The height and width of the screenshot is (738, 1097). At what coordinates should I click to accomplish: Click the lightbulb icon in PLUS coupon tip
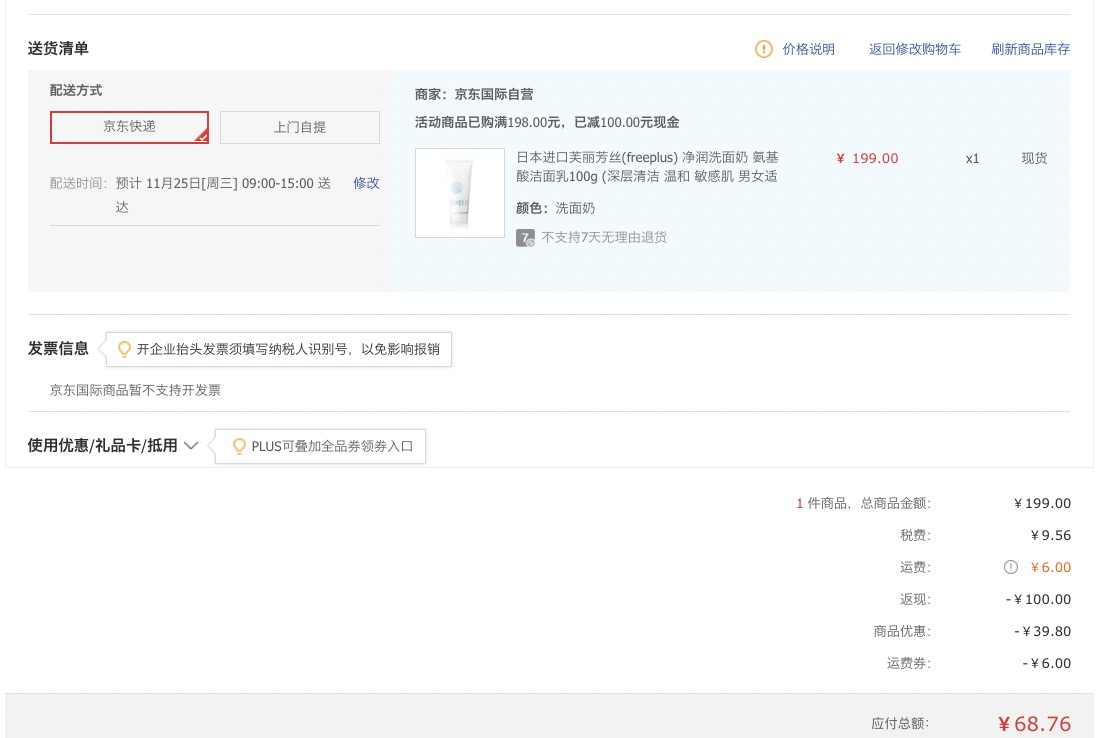click(239, 446)
